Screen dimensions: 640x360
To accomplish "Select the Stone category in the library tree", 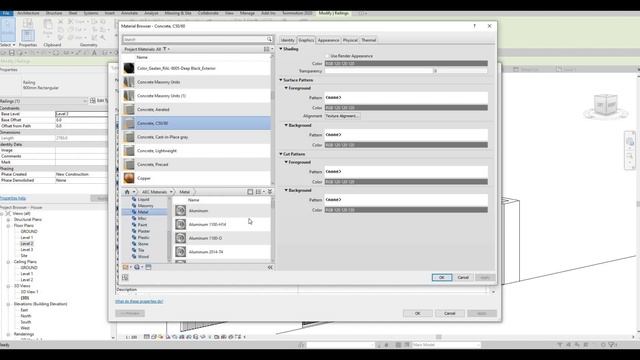I will tap(143, 244).
